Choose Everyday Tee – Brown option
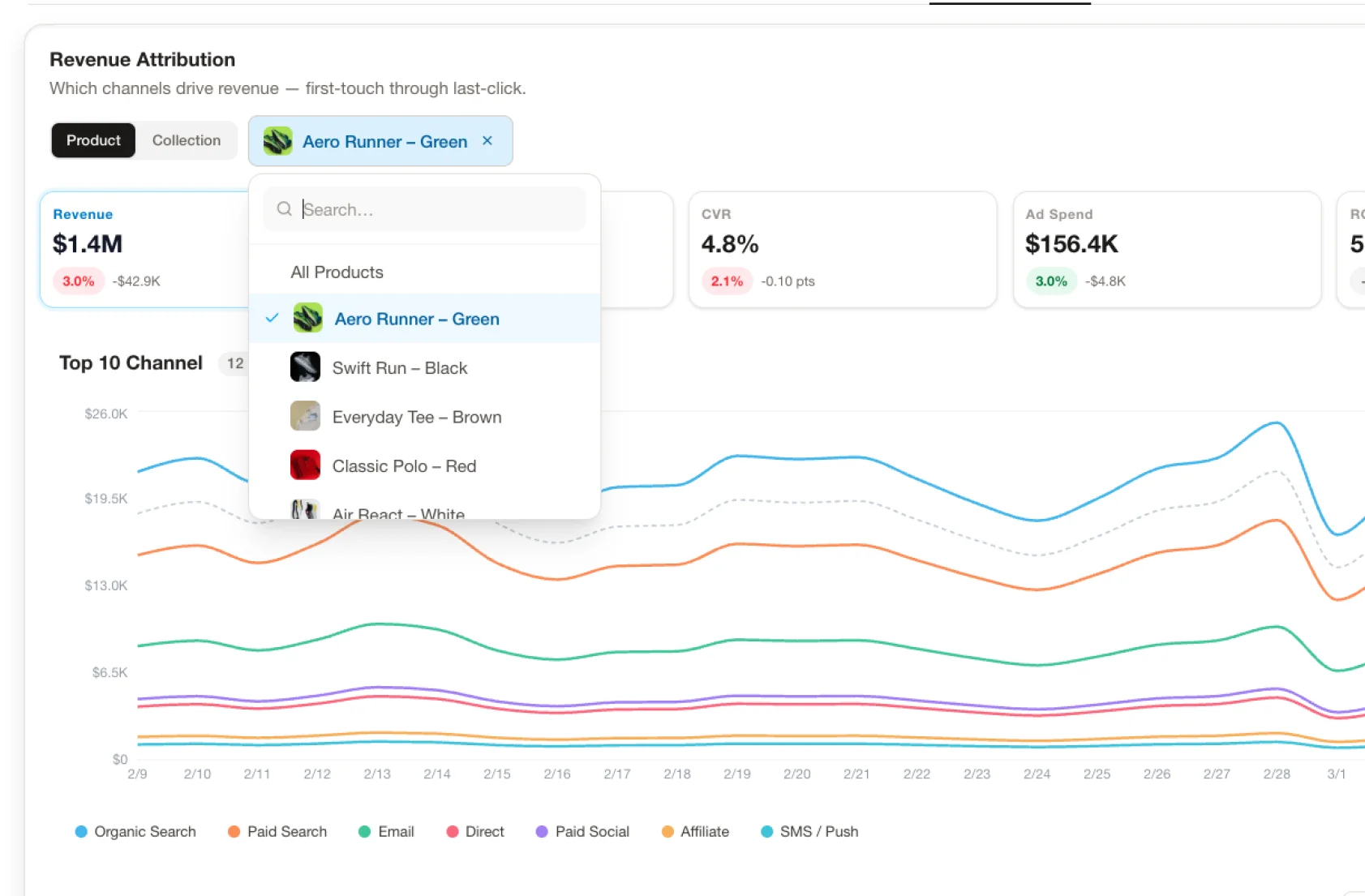This screenshot has width=1365, height=896. tap(424, 417)
